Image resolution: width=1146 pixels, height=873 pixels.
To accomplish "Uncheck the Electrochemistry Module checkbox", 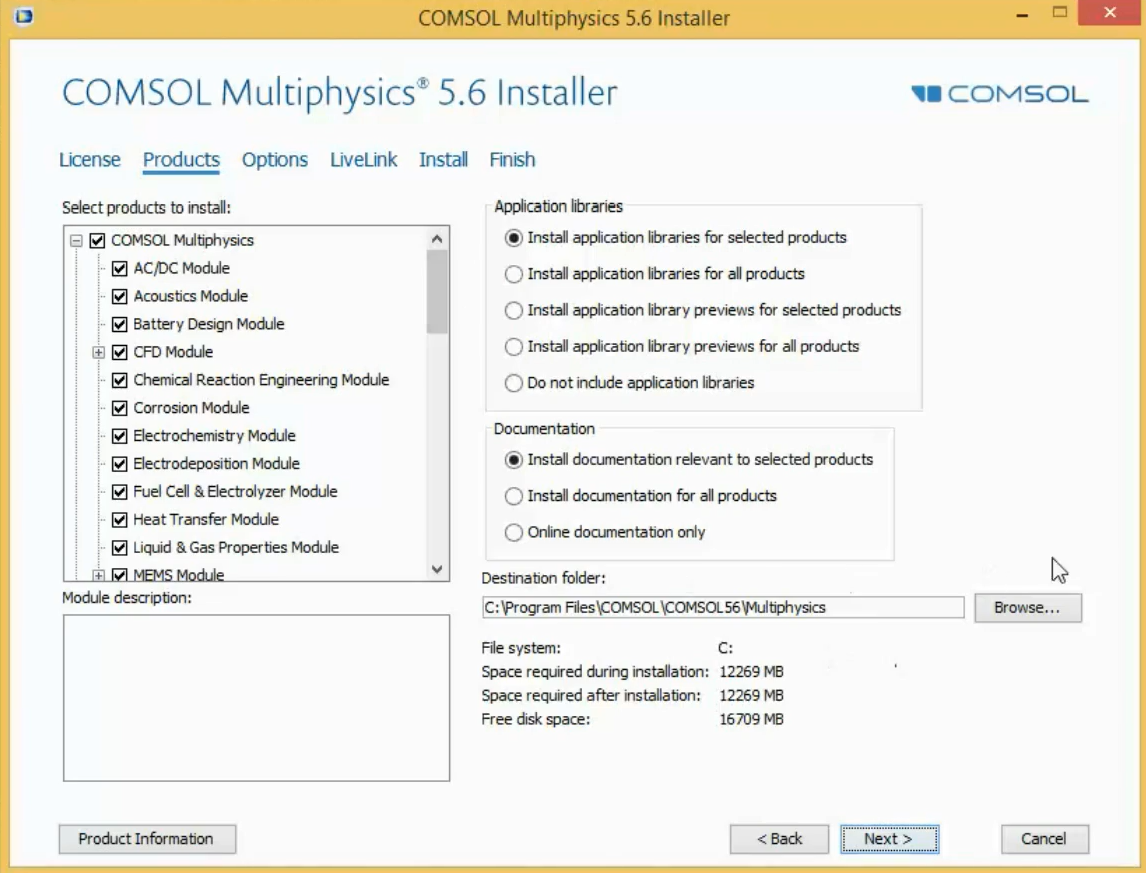I will click(x=120, y=436).
